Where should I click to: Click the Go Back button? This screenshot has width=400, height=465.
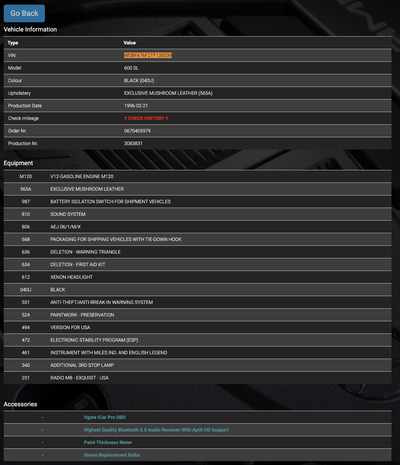pos(24,13)
